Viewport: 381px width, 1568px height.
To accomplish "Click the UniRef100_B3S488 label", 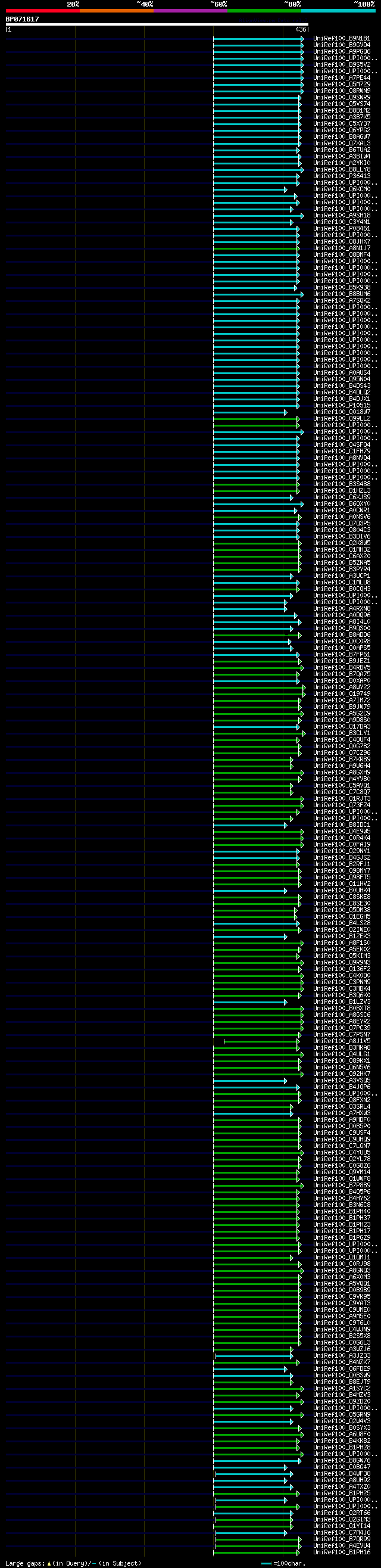I will [x=342, y=484].
